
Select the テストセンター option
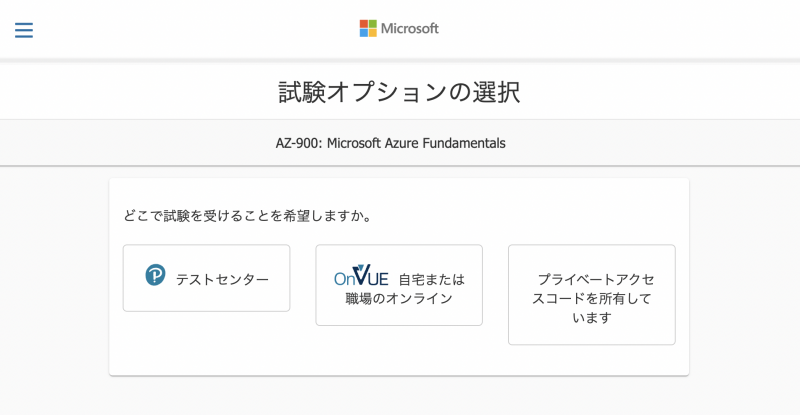click(206, 278)
